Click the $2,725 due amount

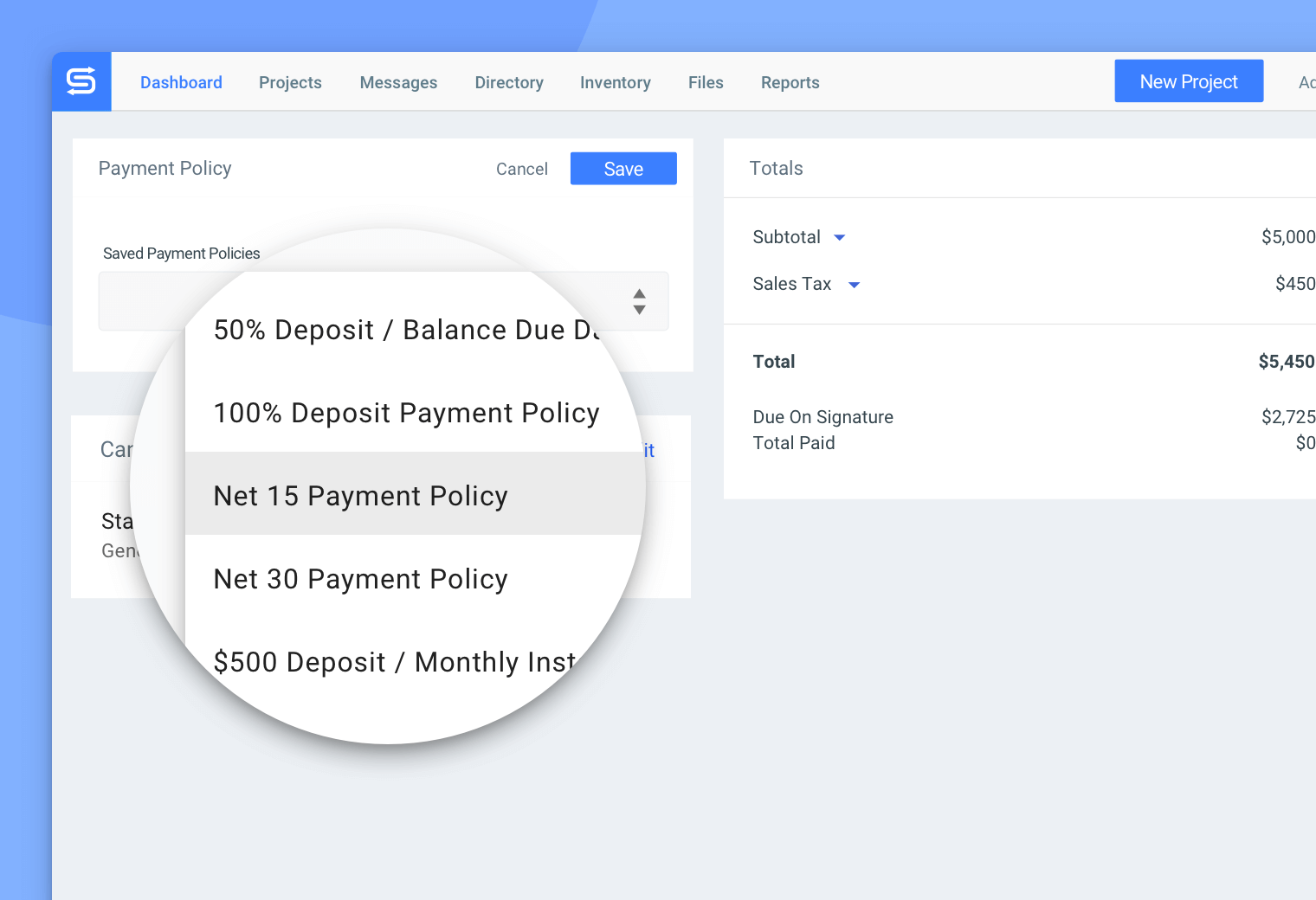point(1288,417)
